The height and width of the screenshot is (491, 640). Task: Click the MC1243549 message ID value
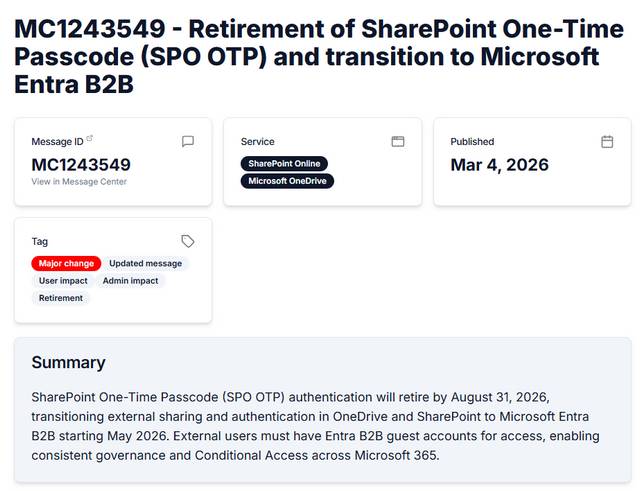pyautogui.click(x=81, y=164)
